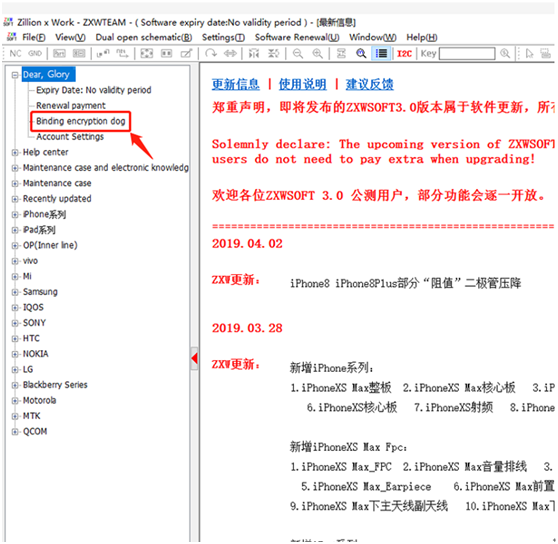Click the second board view icon after GND
The image size is (558, 544).
click(79, 54)
